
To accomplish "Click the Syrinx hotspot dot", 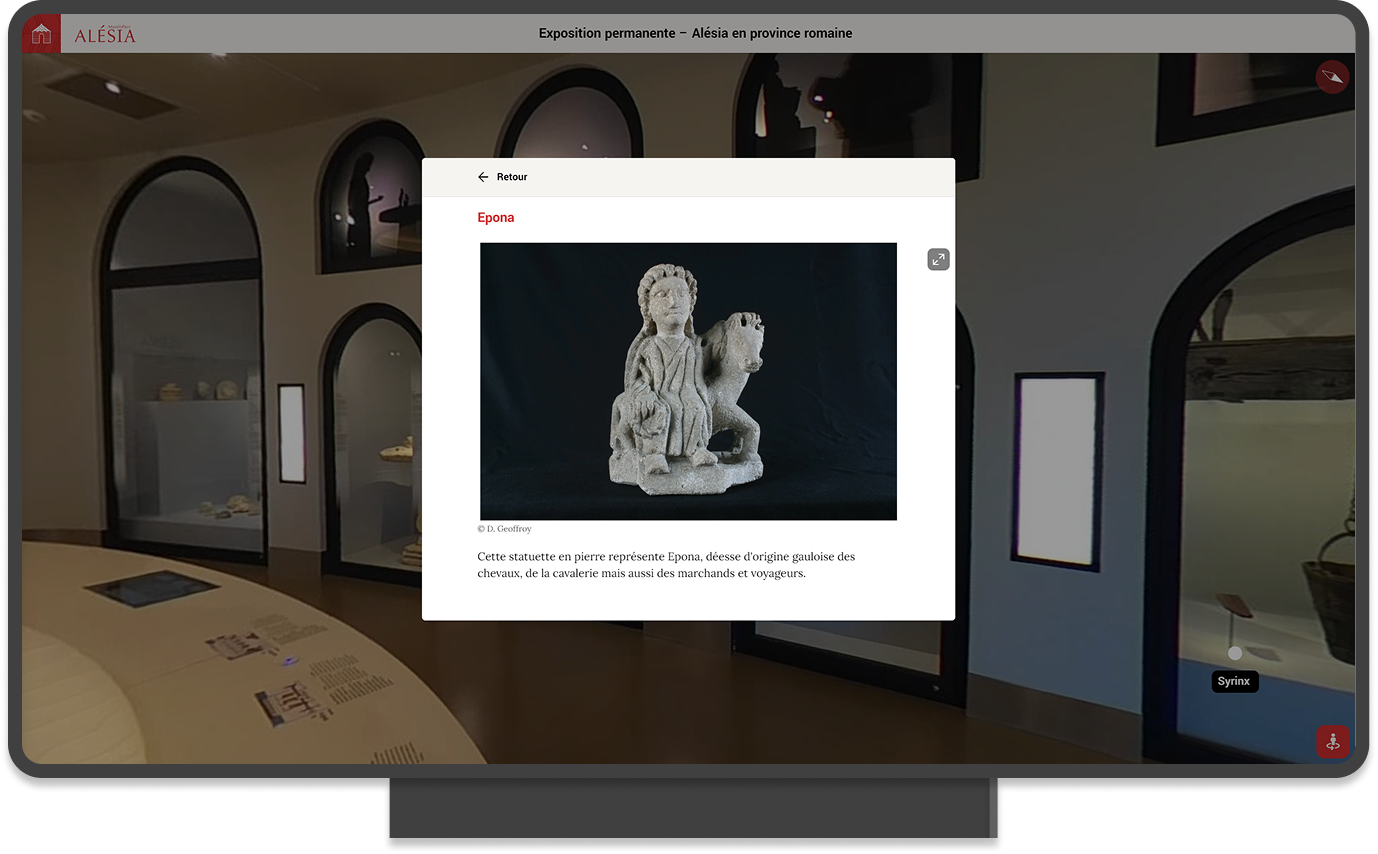I will coord(1235,653).
